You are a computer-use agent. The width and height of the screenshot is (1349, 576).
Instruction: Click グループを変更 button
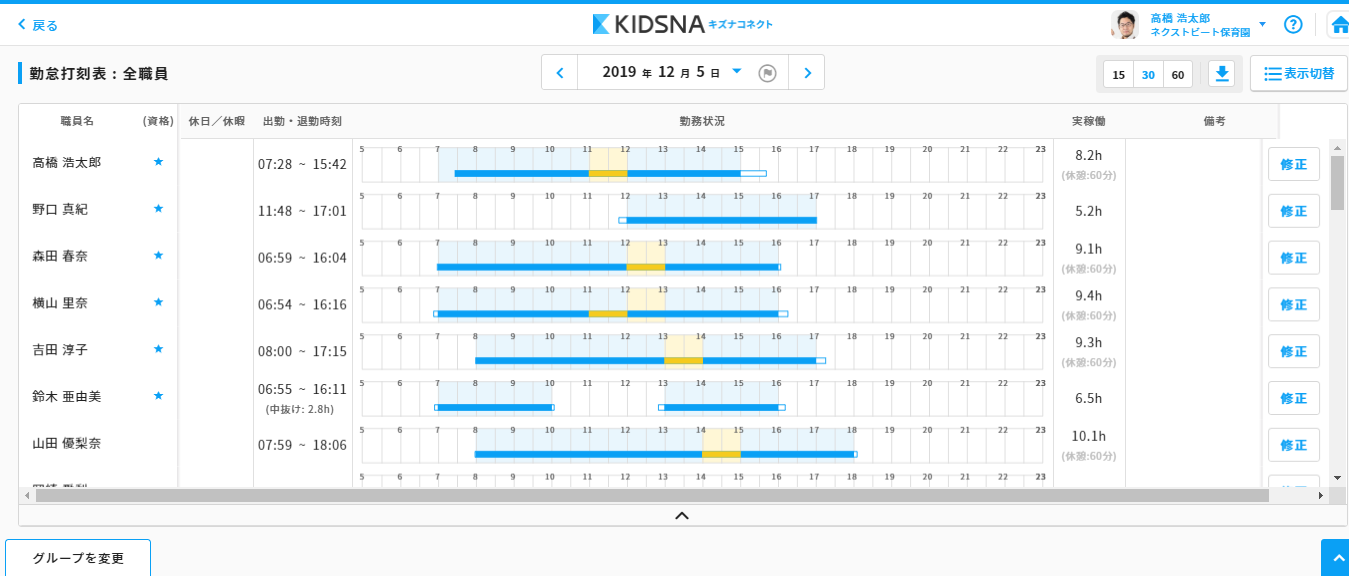point(78,558)
